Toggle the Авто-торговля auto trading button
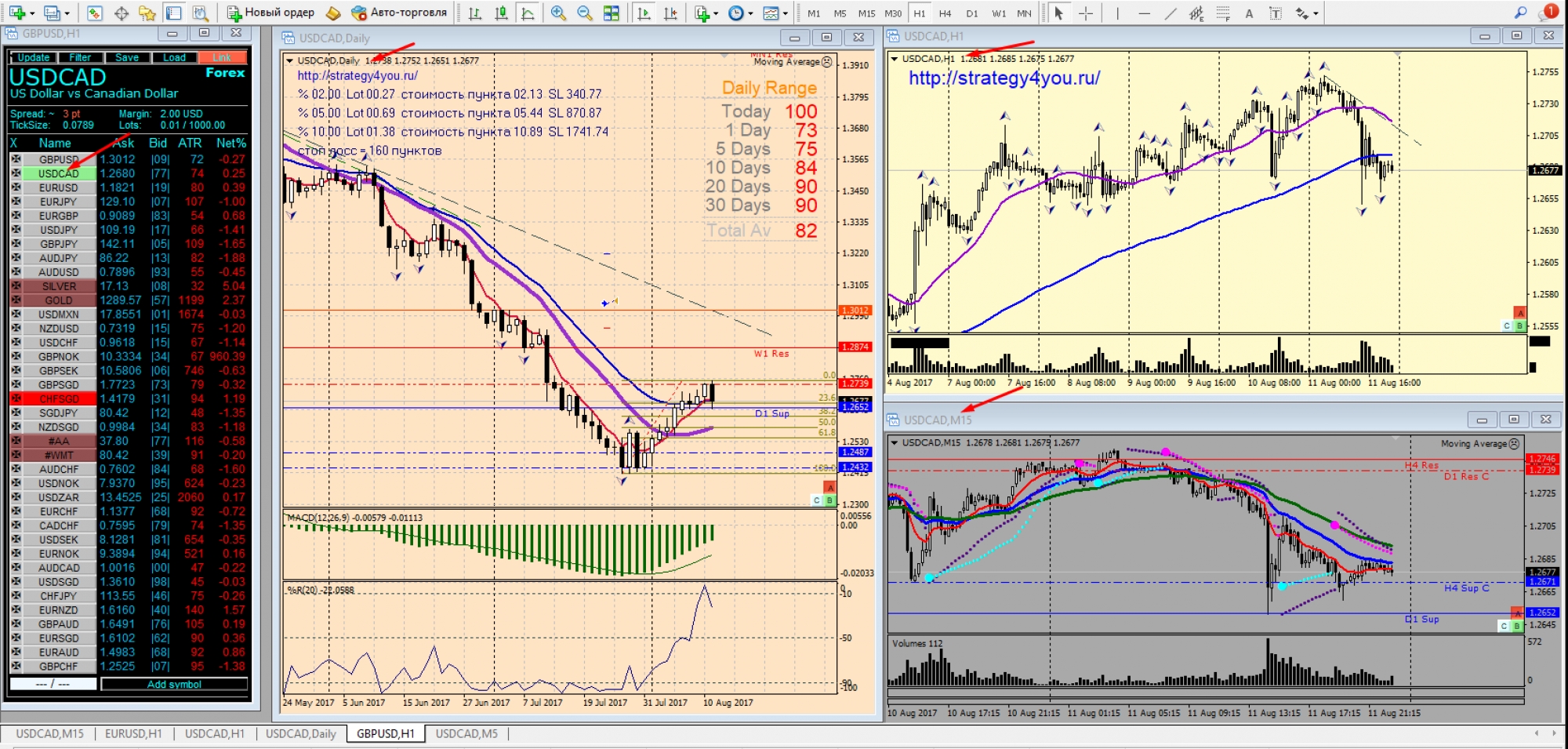The image size is (1568, 749). point(399,13)
